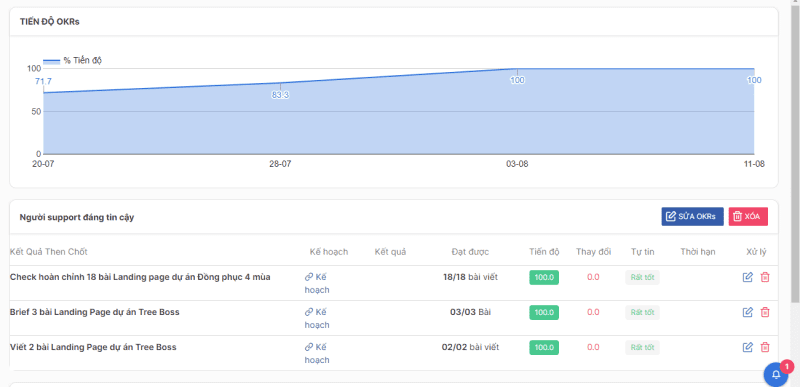This screenshot has height=387, width=800.
Task: Click the SỬA OKRs button
Action: [692, 217]
